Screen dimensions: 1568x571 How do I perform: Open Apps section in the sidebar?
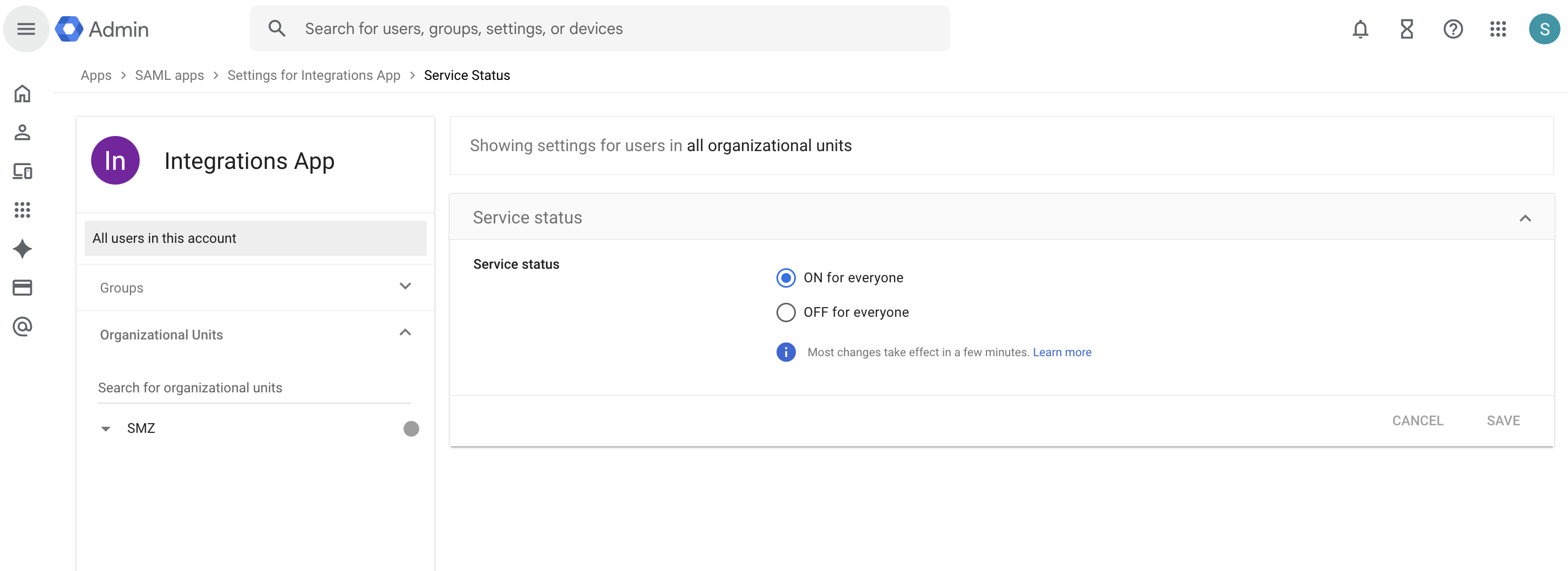tap(23, 210)
